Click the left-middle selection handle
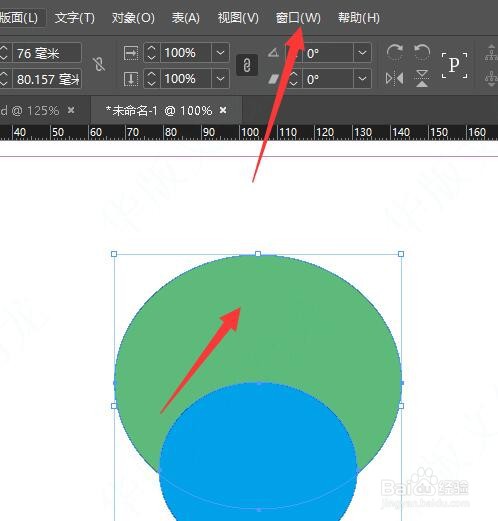This screenshot has height=521, width=498. [x=114, y=406]
